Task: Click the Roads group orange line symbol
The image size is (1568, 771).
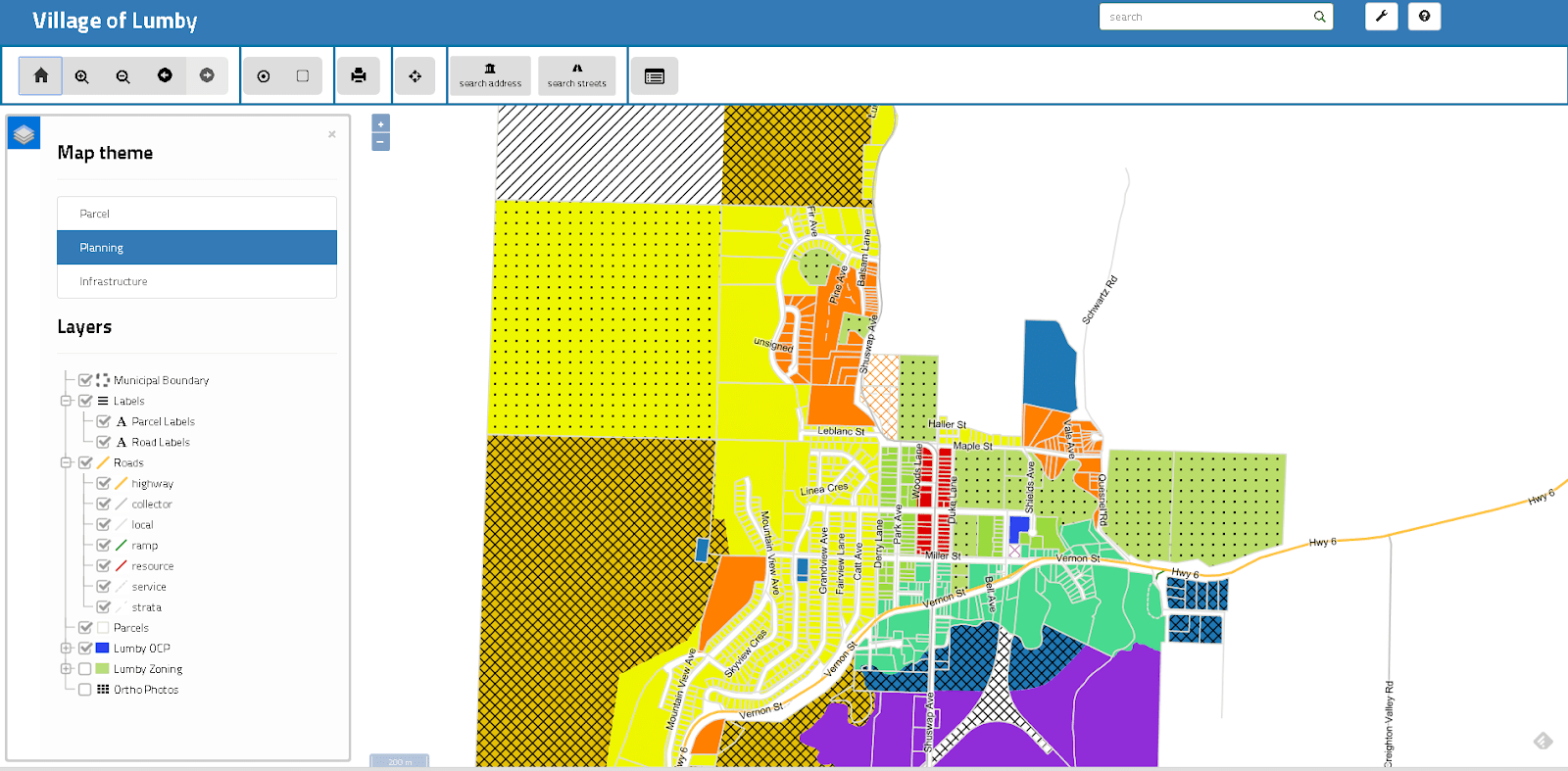Action: click(x=103, y=462)
